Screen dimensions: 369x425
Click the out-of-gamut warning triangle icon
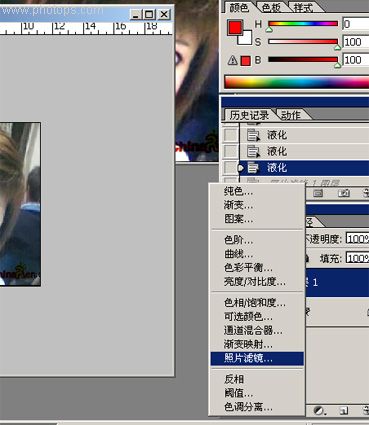pos(232,61)
